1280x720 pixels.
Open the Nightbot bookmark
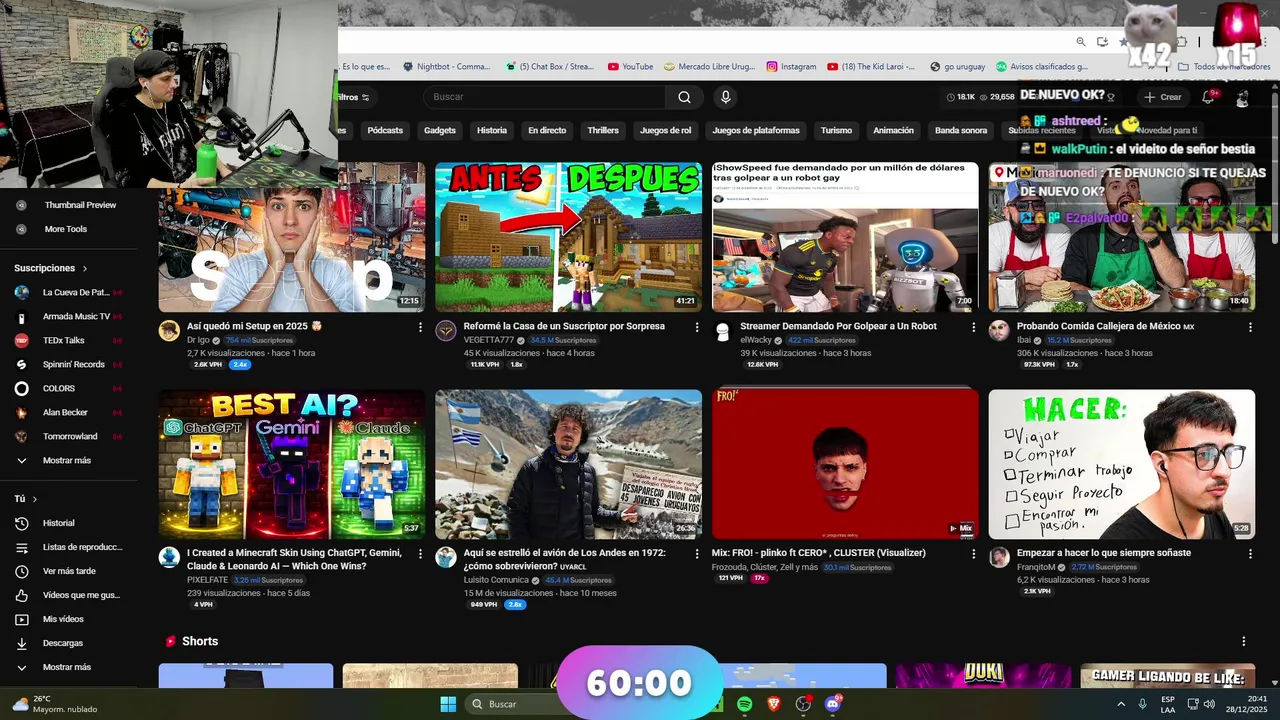click(x=446, y=67)
